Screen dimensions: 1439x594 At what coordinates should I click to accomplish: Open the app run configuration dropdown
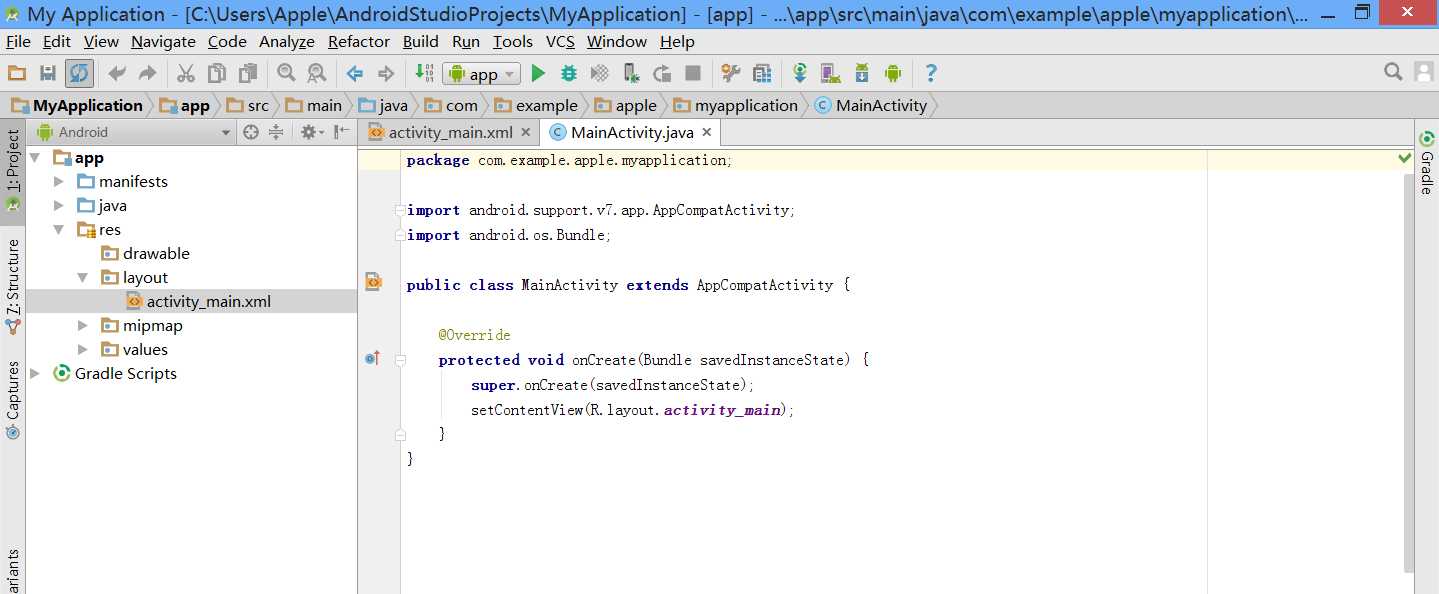point(482,74)
